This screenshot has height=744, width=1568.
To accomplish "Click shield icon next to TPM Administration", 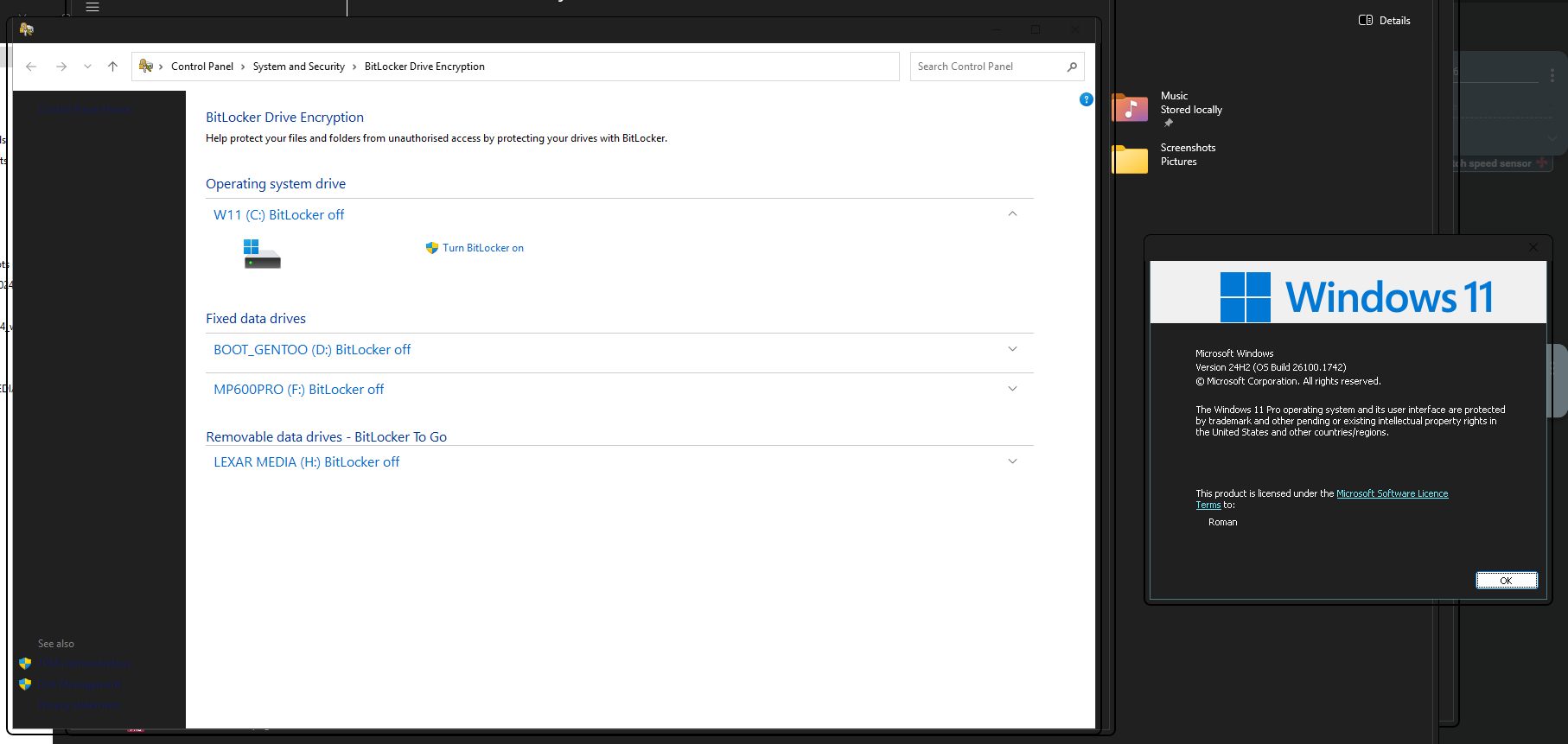I will [25, 664].
